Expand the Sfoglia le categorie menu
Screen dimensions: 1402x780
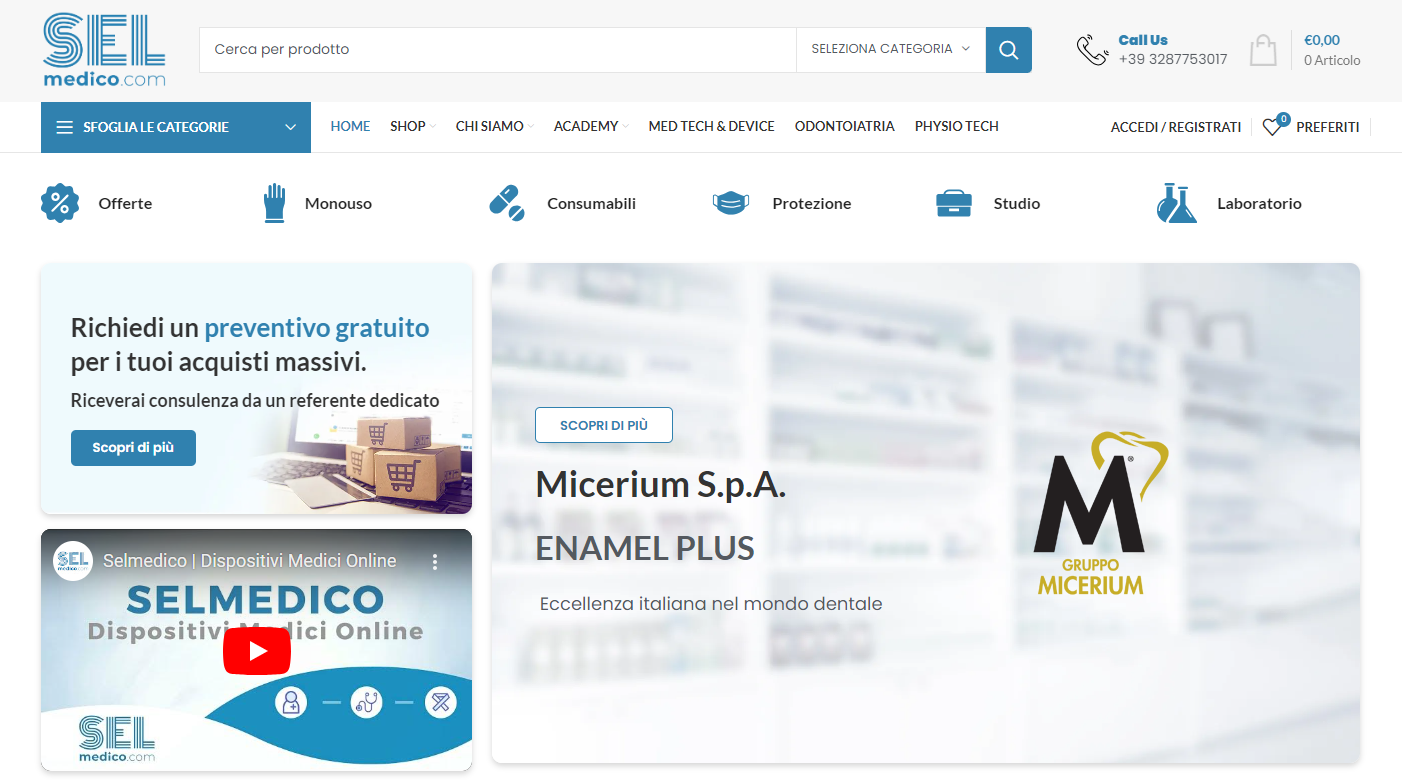(176, 127)
